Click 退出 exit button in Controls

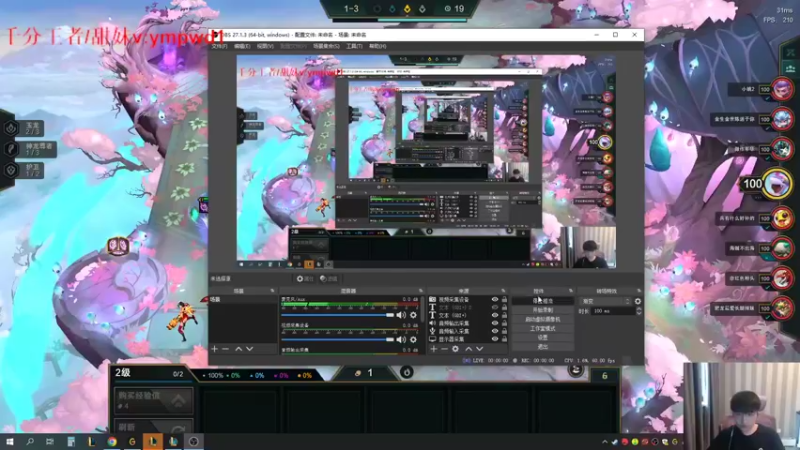pos(543,347)
